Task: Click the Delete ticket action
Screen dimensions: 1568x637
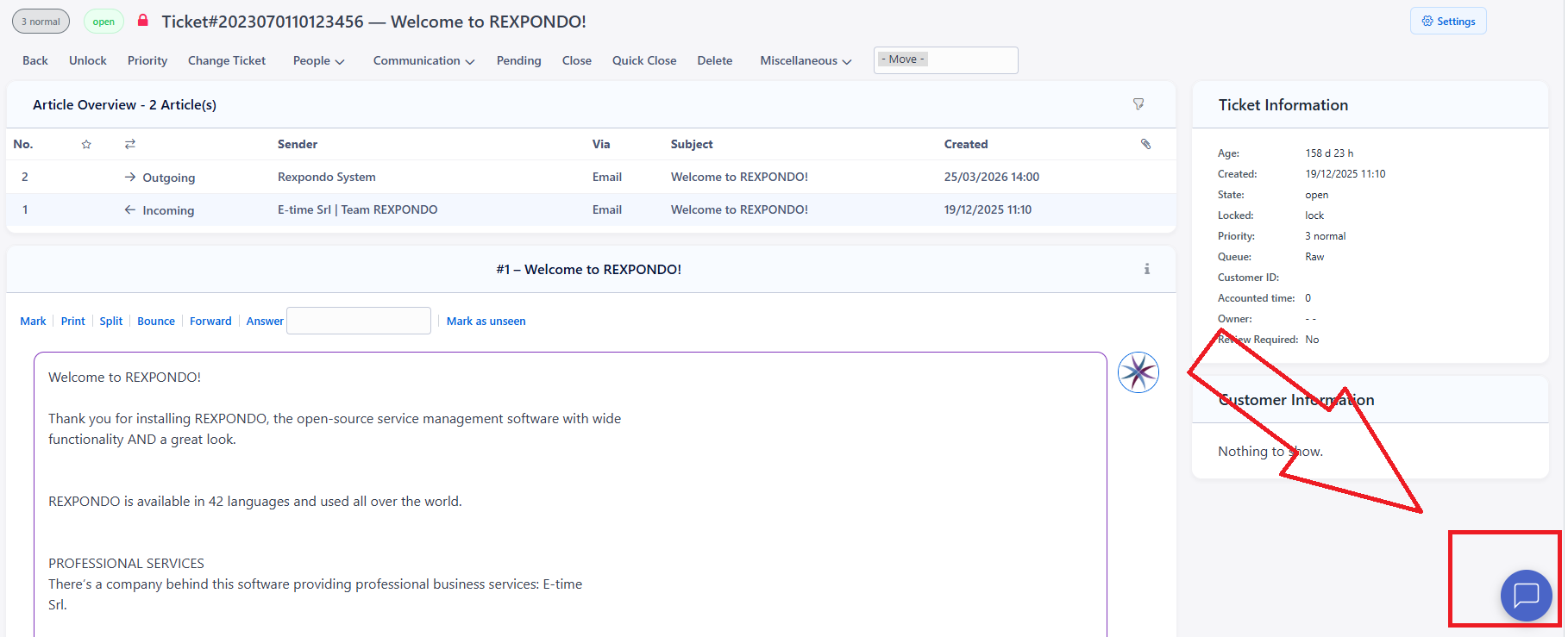Action: (715, 60)
